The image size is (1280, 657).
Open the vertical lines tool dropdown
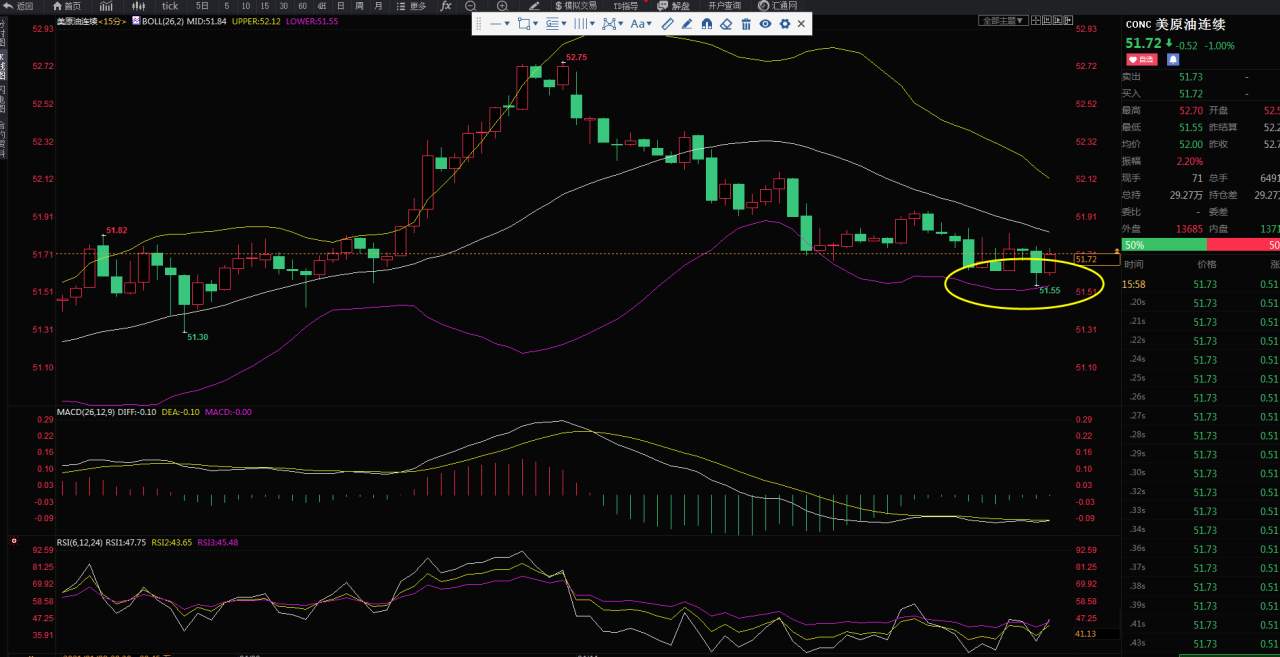[x=585, y=24]
